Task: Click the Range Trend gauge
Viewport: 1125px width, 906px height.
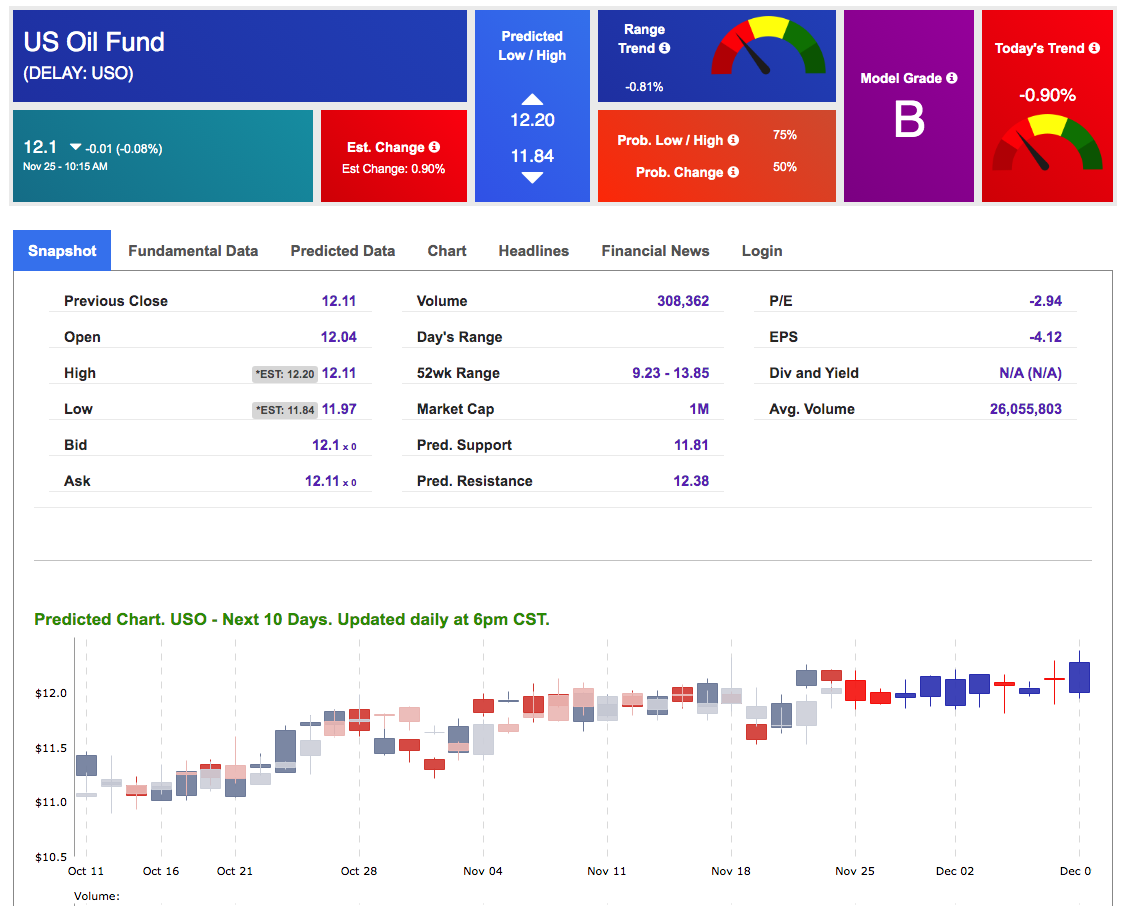Action: click(x=768, y=46)
